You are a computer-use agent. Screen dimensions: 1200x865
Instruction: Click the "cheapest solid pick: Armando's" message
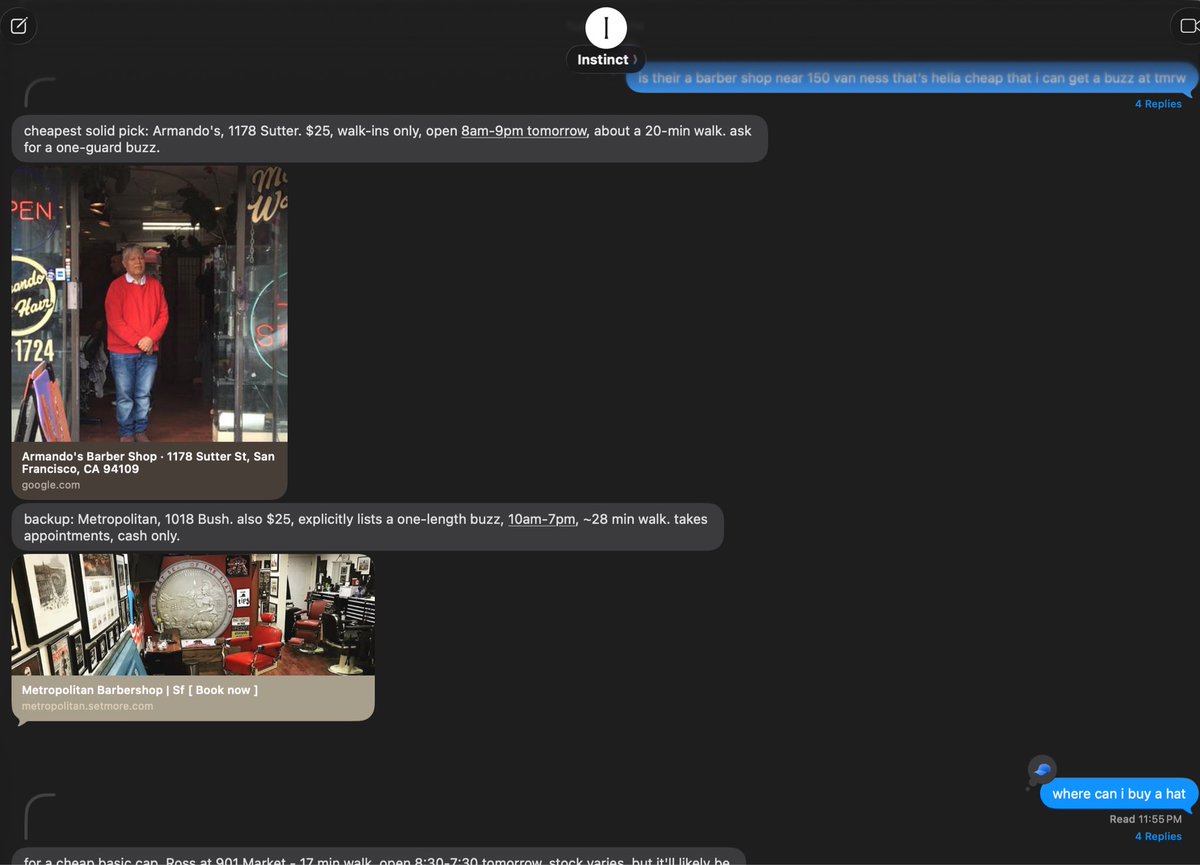[x=390, y=139]
